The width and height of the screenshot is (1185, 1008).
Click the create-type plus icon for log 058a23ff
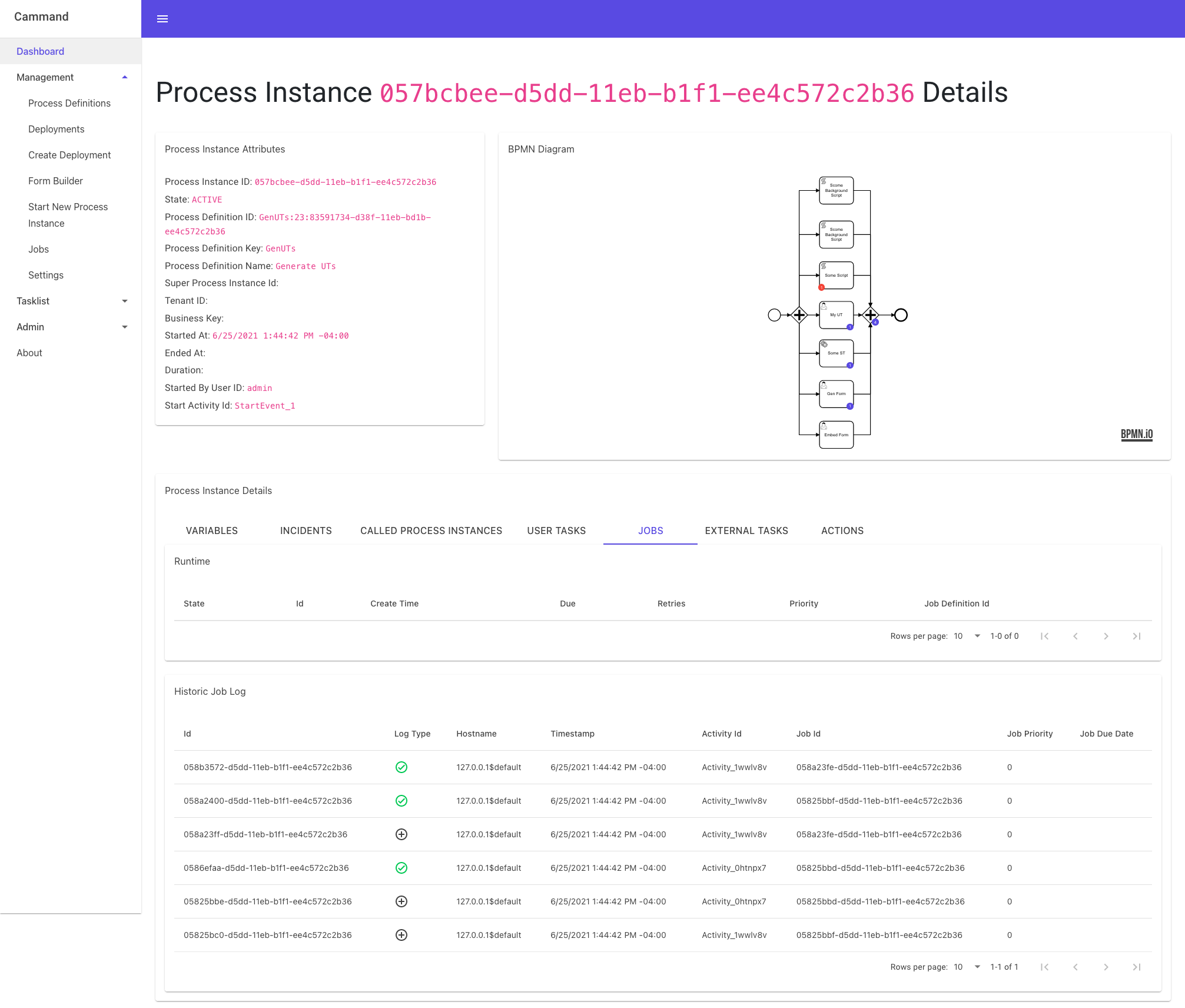click(x=401, y=834)
